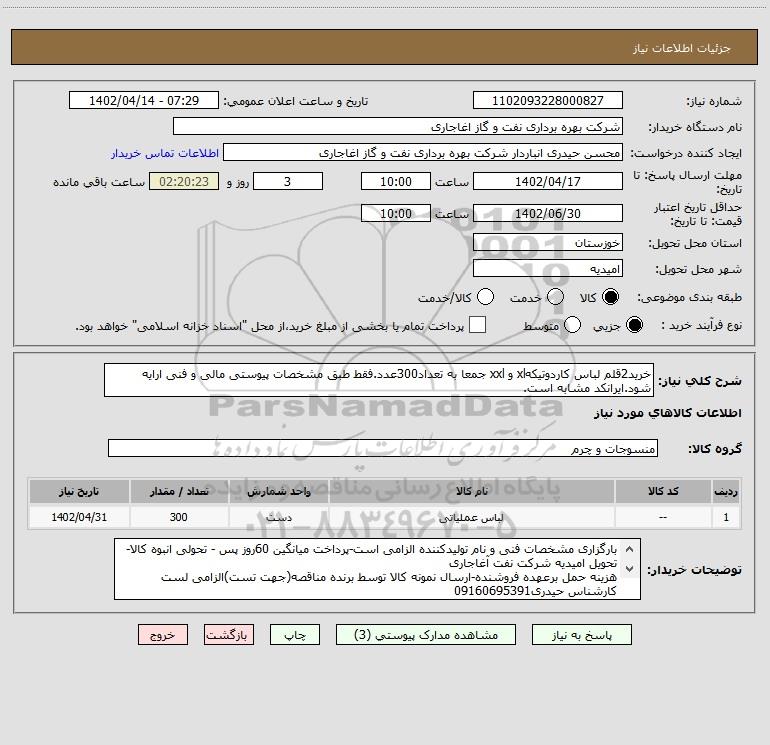
Task: Click the چاپ print button
Action: point(295,635)
